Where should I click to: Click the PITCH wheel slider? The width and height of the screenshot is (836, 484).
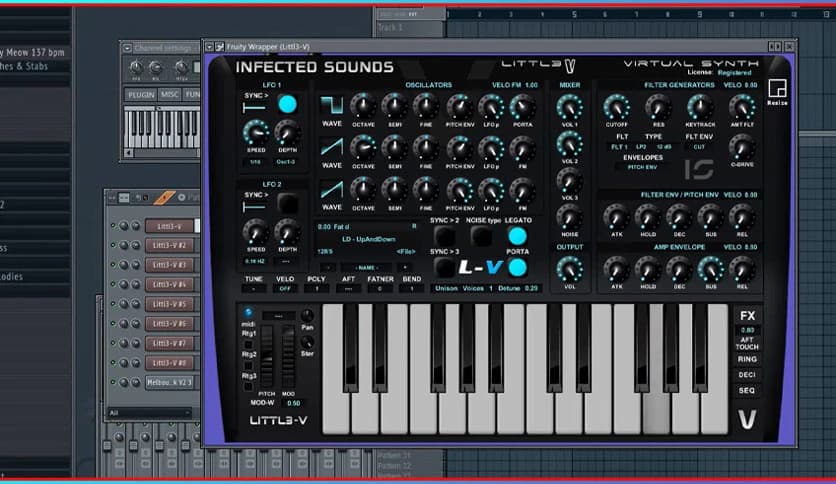click(267, 357)
